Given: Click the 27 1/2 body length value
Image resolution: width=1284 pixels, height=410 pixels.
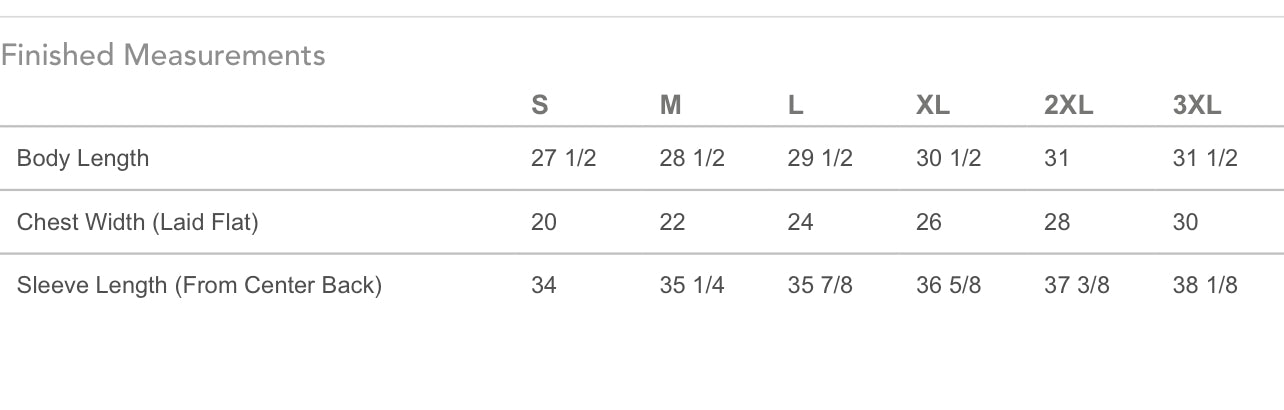Looking at the screenshot, I should [x=563, y=158].
